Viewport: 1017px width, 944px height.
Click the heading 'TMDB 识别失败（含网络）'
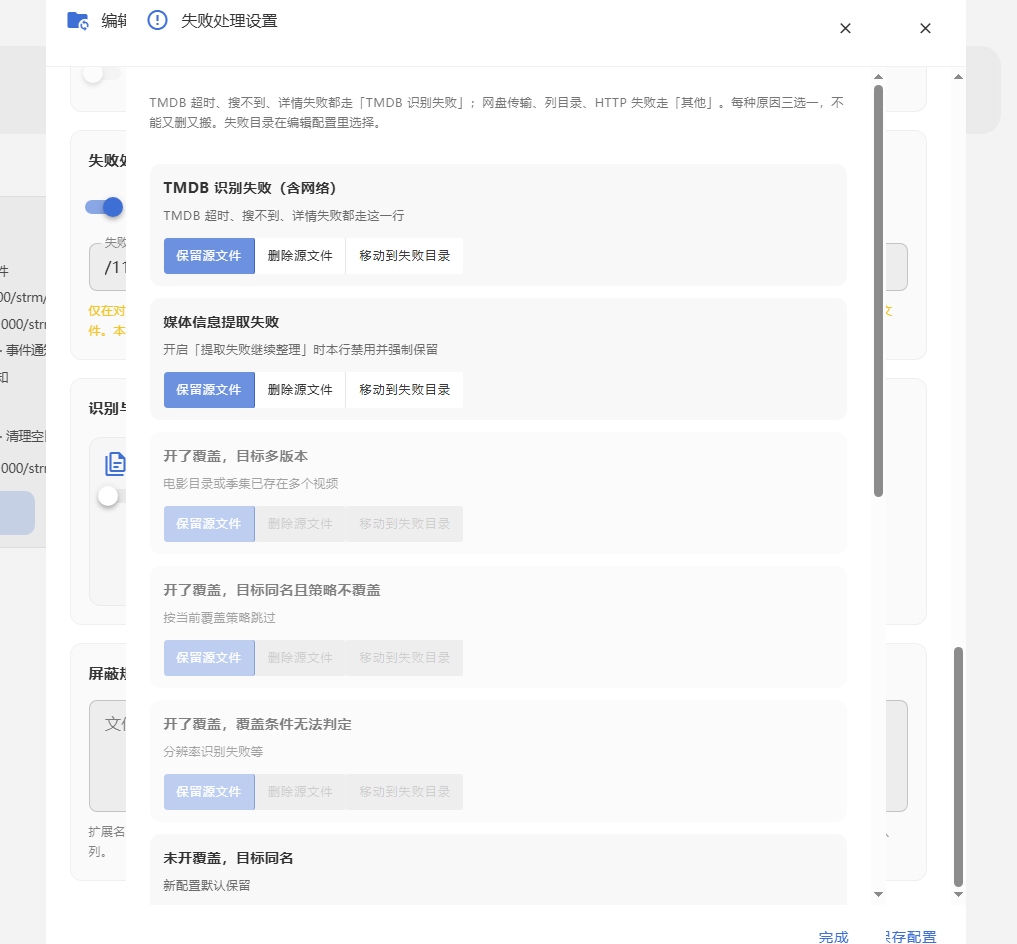point(250,188)
